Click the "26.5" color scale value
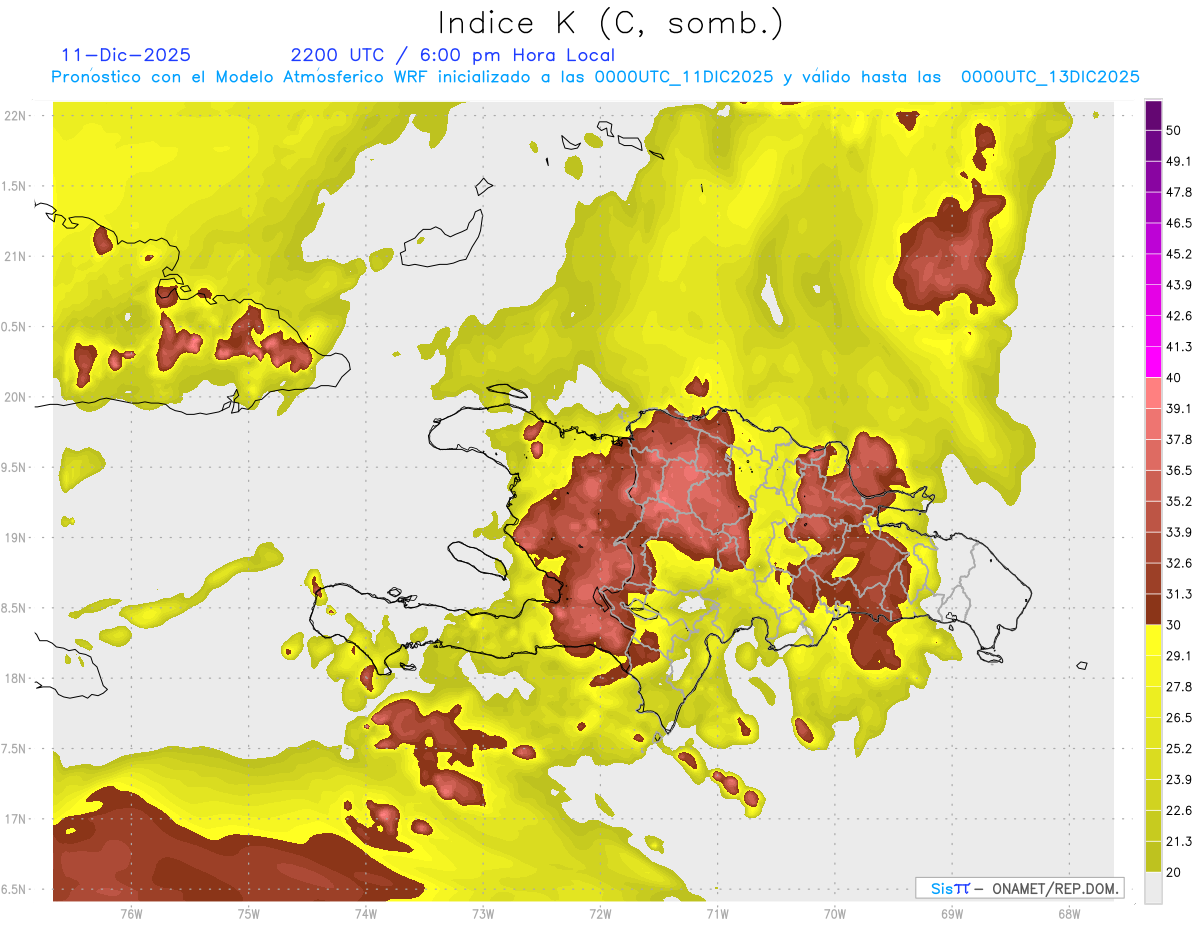 pyautogui.click(x=1179, y=718)
